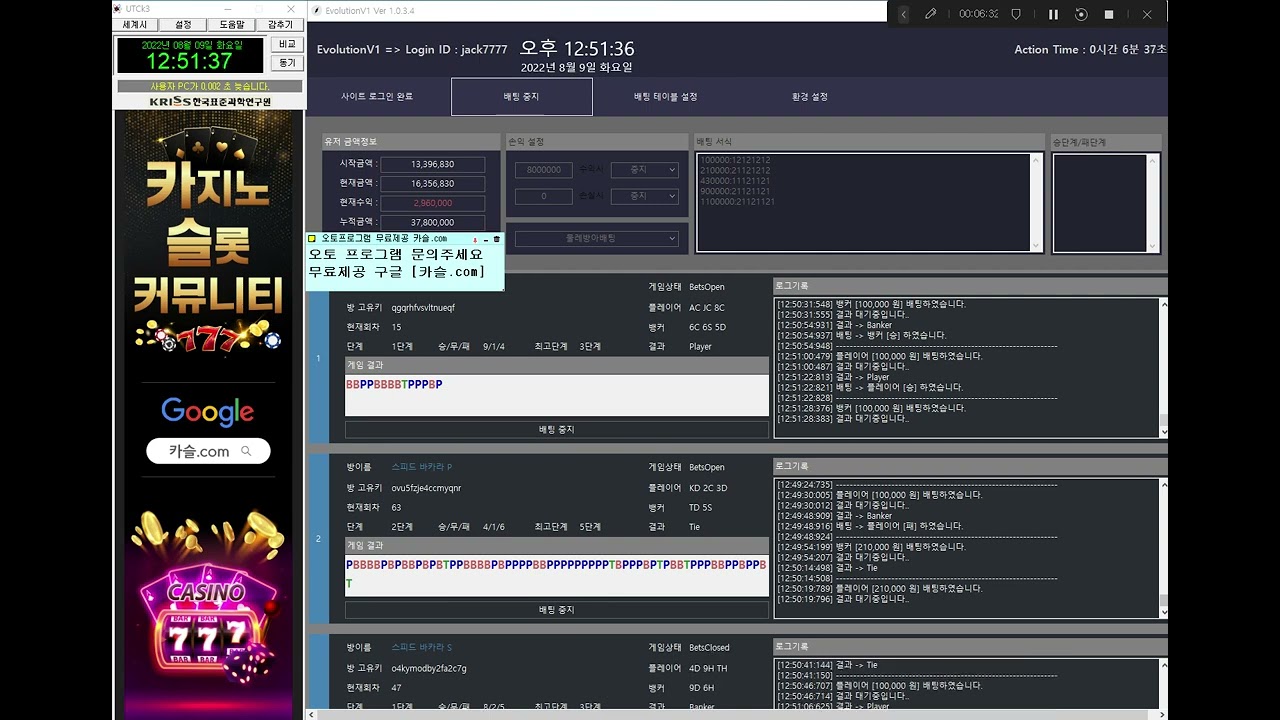
Task: Open the 세계시 menu in UTCk3
Action: [135, 24]
